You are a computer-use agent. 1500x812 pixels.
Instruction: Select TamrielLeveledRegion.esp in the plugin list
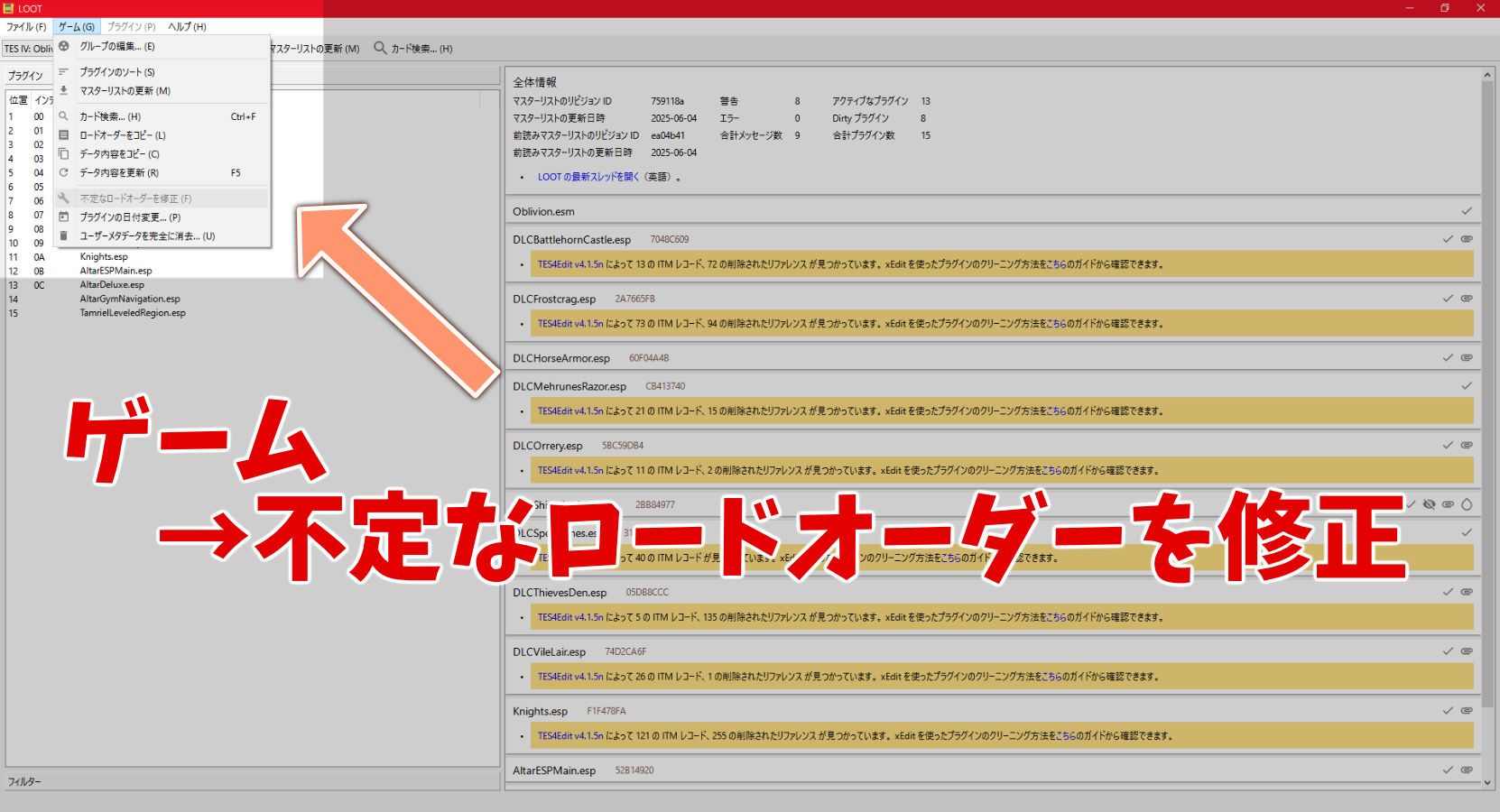(x=133, y=313)
